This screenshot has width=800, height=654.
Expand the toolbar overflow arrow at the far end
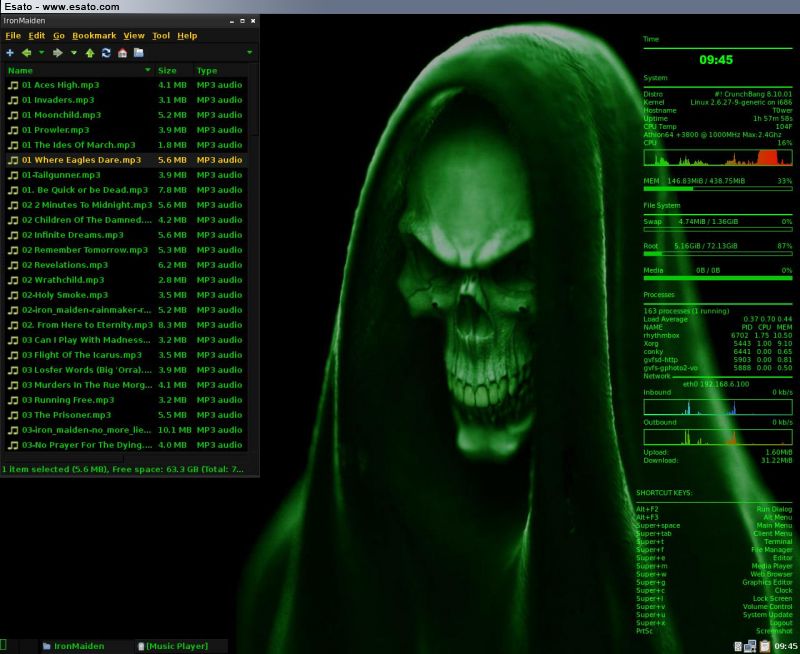coord(249,53)
